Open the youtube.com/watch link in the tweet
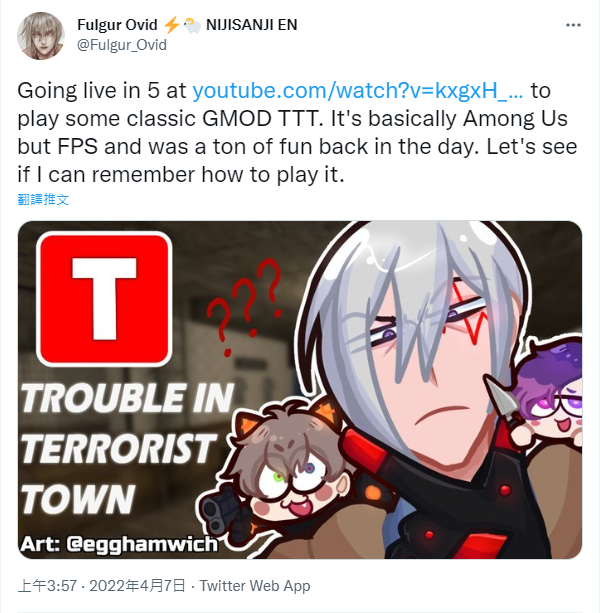 click(x=358, y=91)
